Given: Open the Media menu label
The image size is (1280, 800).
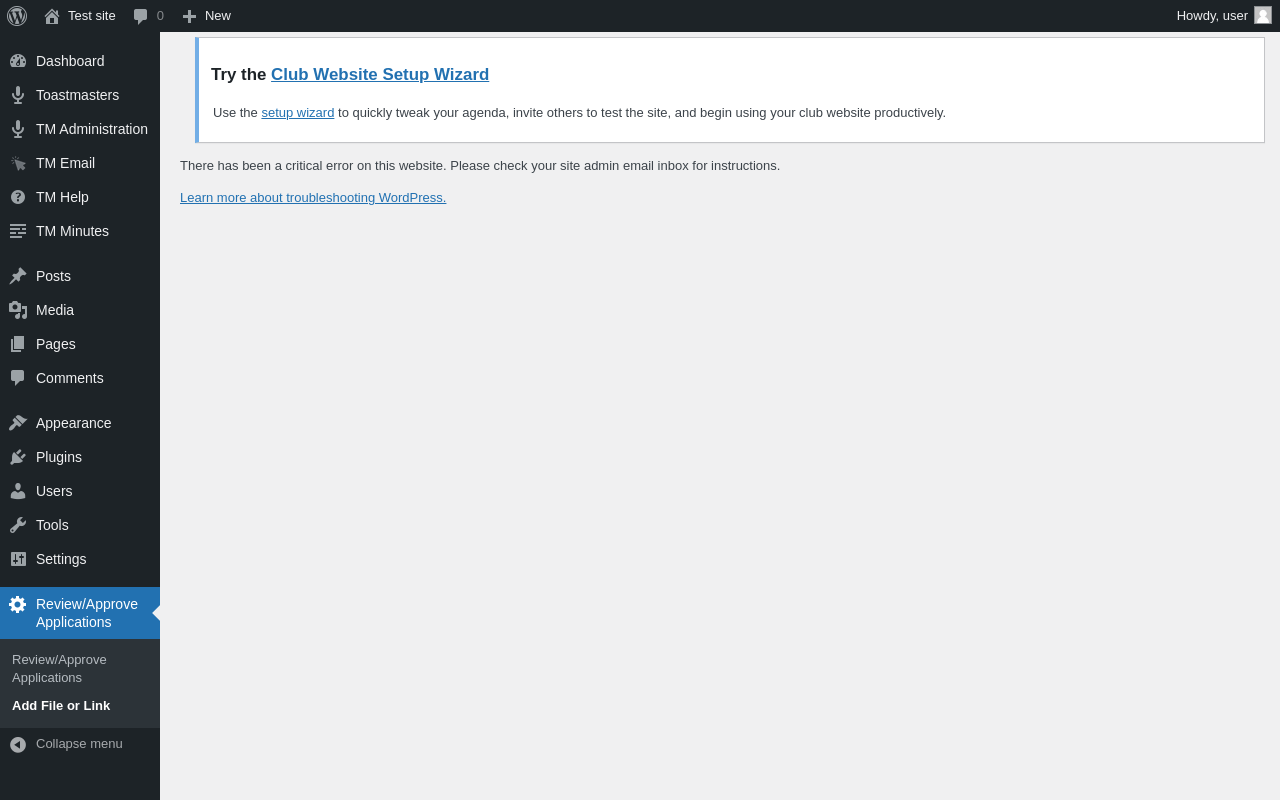Looking at the screenshot, I should pos(55,310).
